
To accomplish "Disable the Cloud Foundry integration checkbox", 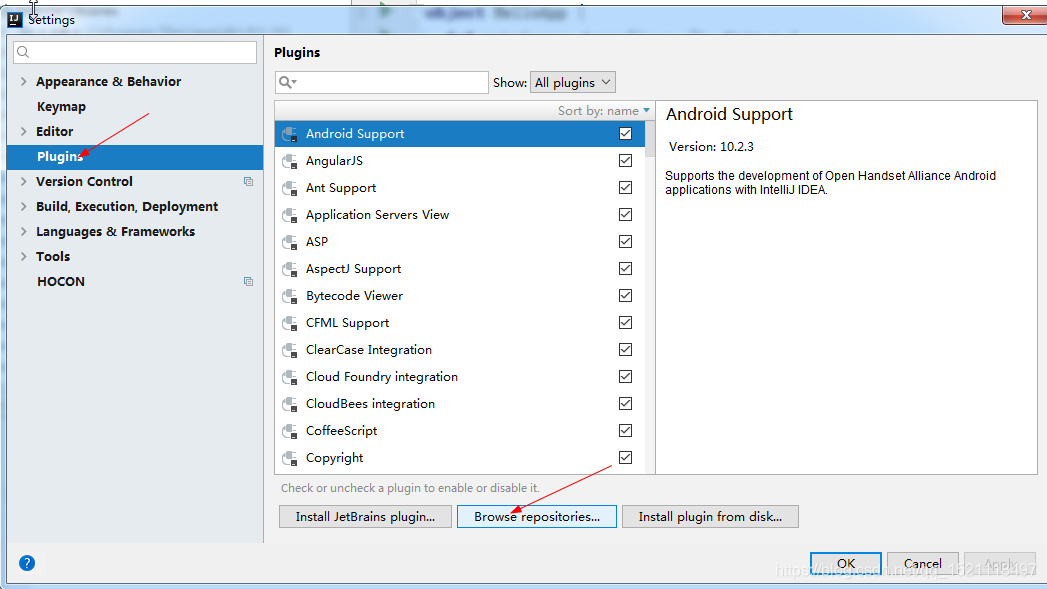I will [625, 377].
